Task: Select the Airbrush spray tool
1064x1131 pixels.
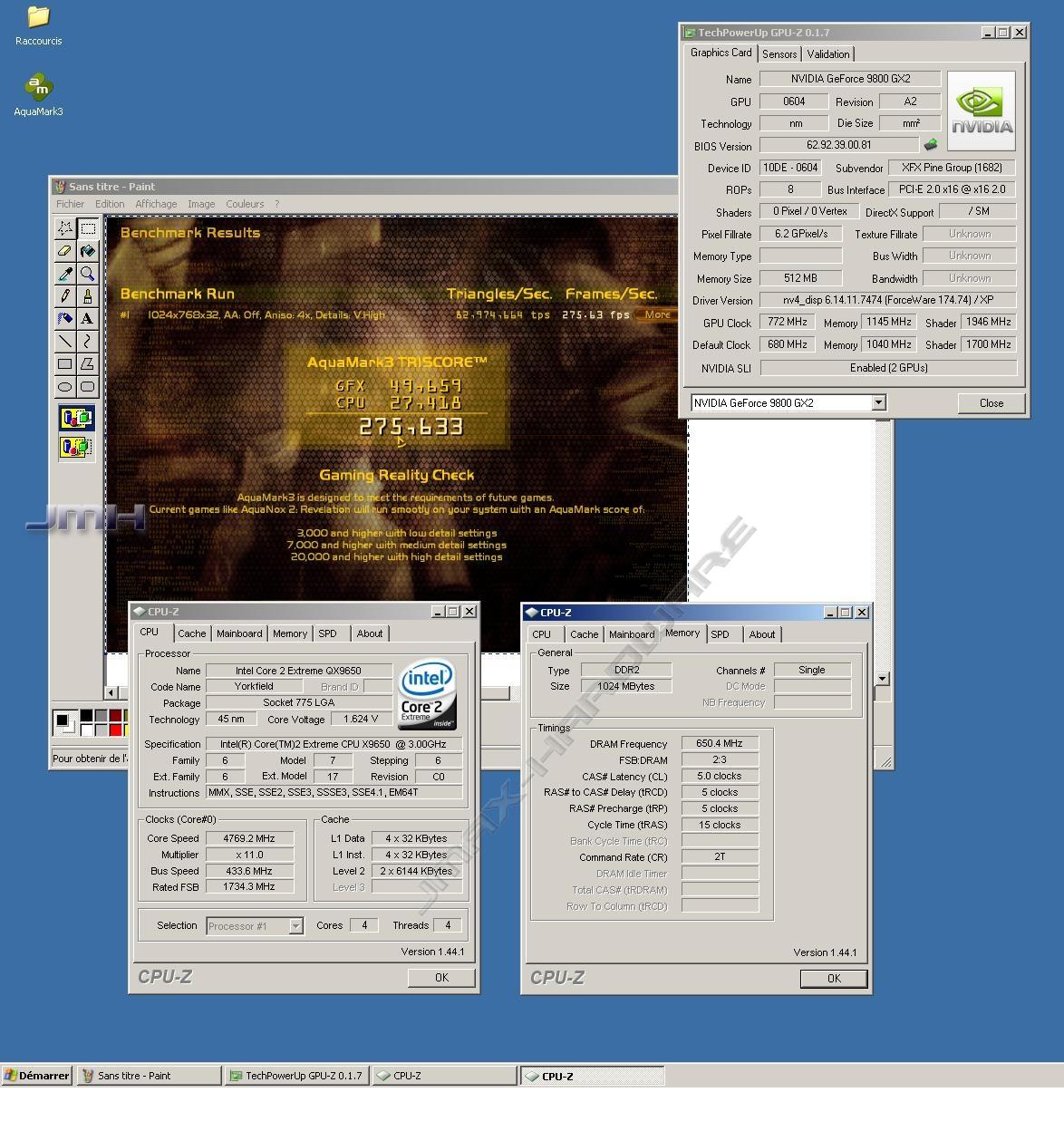Action: (x=65, y=319)
